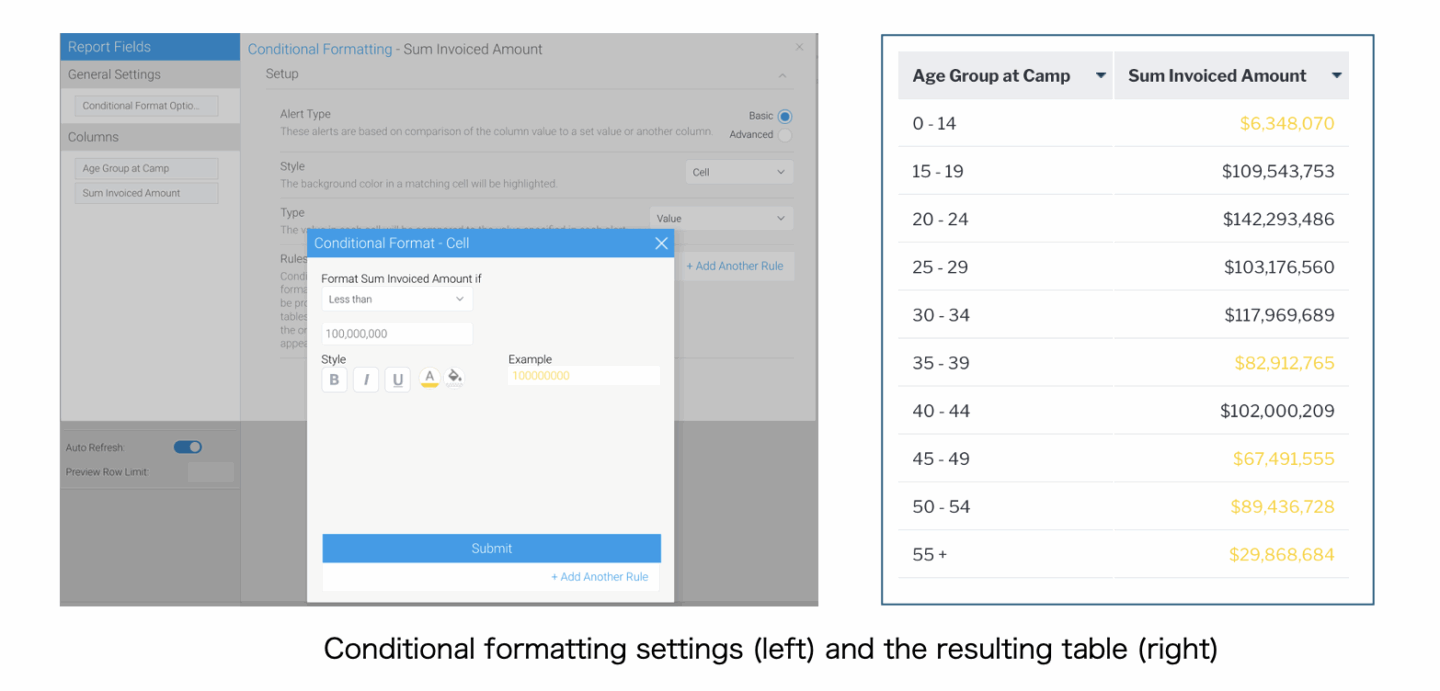The width and height of the screenshot is (1440, 691).
Task: Apply italic formatting in the Style row
Action: tap(366, 379)
